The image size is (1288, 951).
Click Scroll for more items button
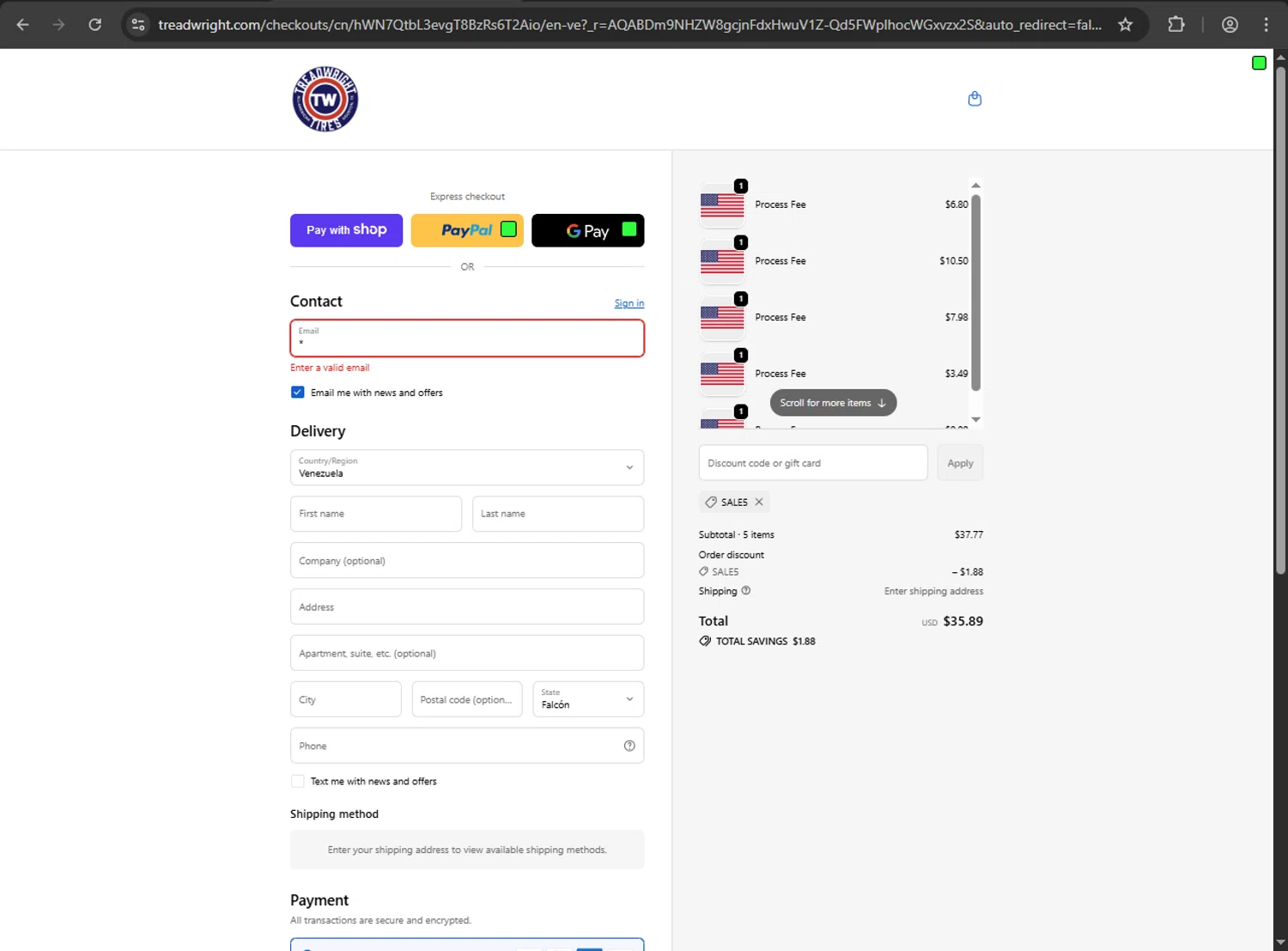[x=833, y=403]
